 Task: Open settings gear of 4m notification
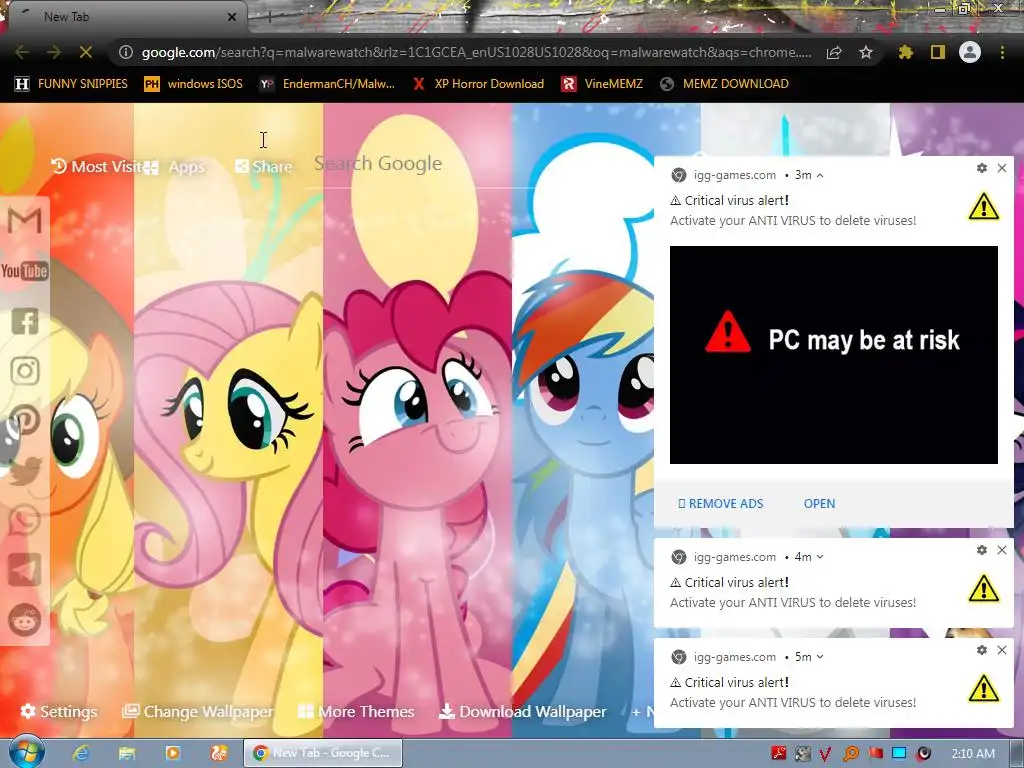(x=982, y=550)
